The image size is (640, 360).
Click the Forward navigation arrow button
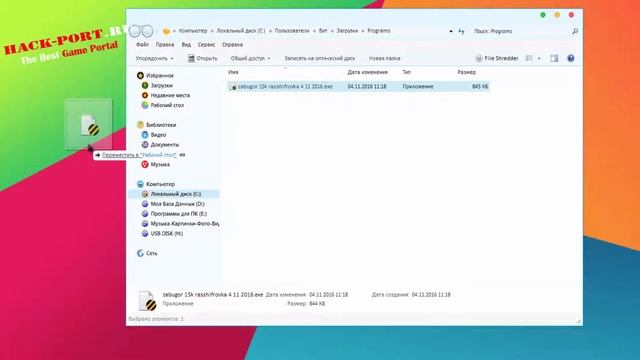148,31
